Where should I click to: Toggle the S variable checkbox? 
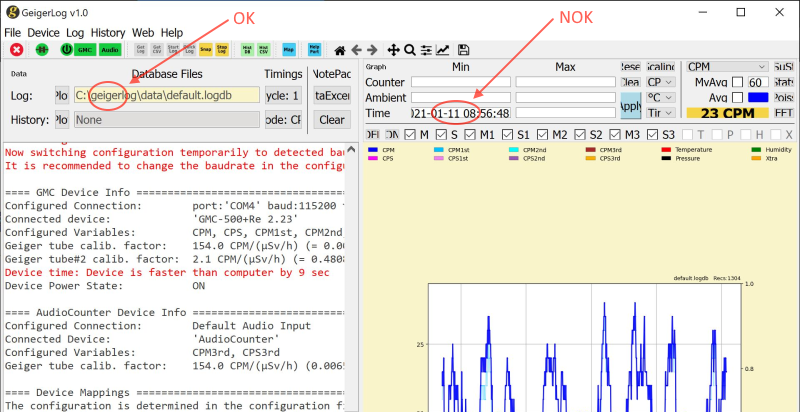441,135
